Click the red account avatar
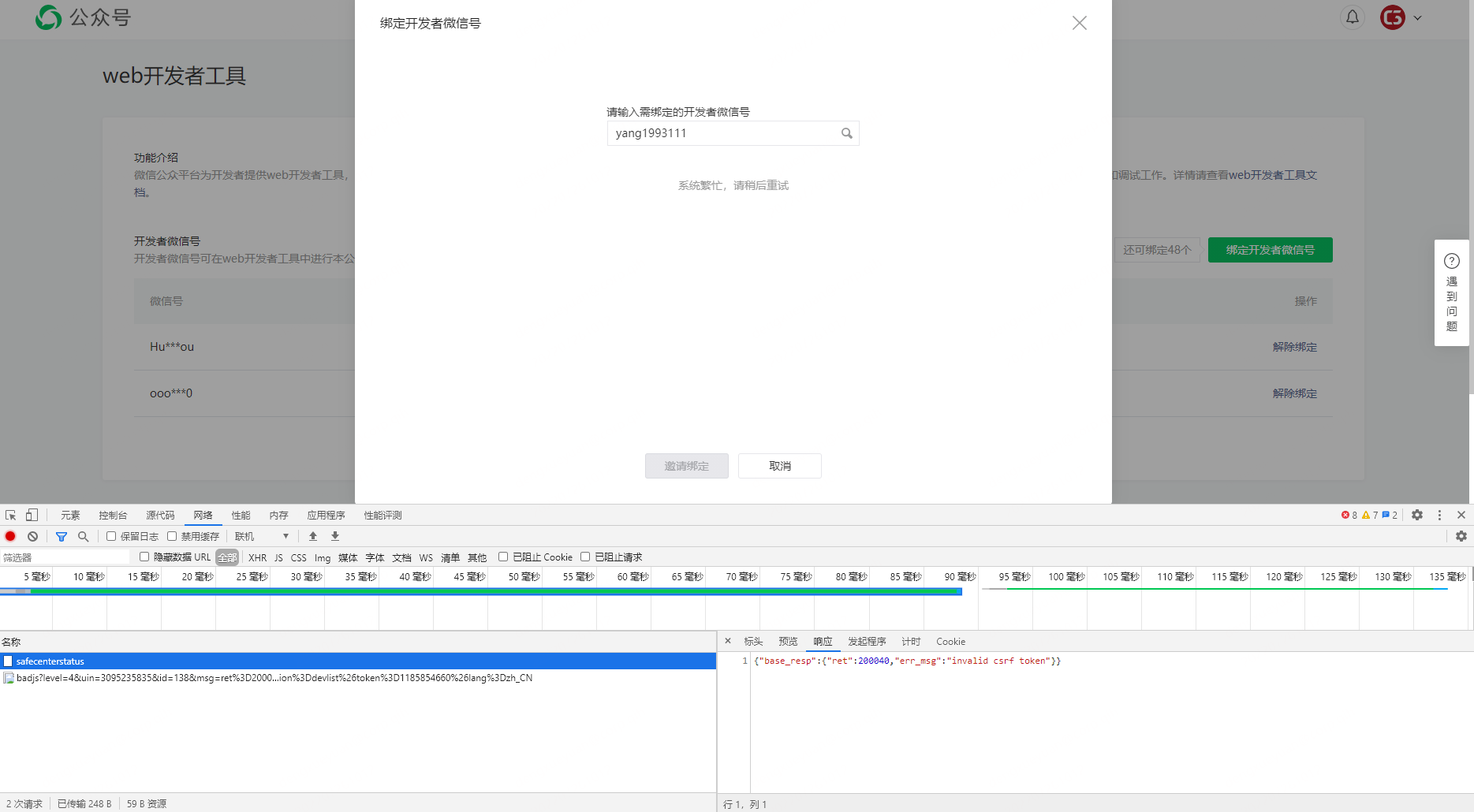 coord(1393,17)
